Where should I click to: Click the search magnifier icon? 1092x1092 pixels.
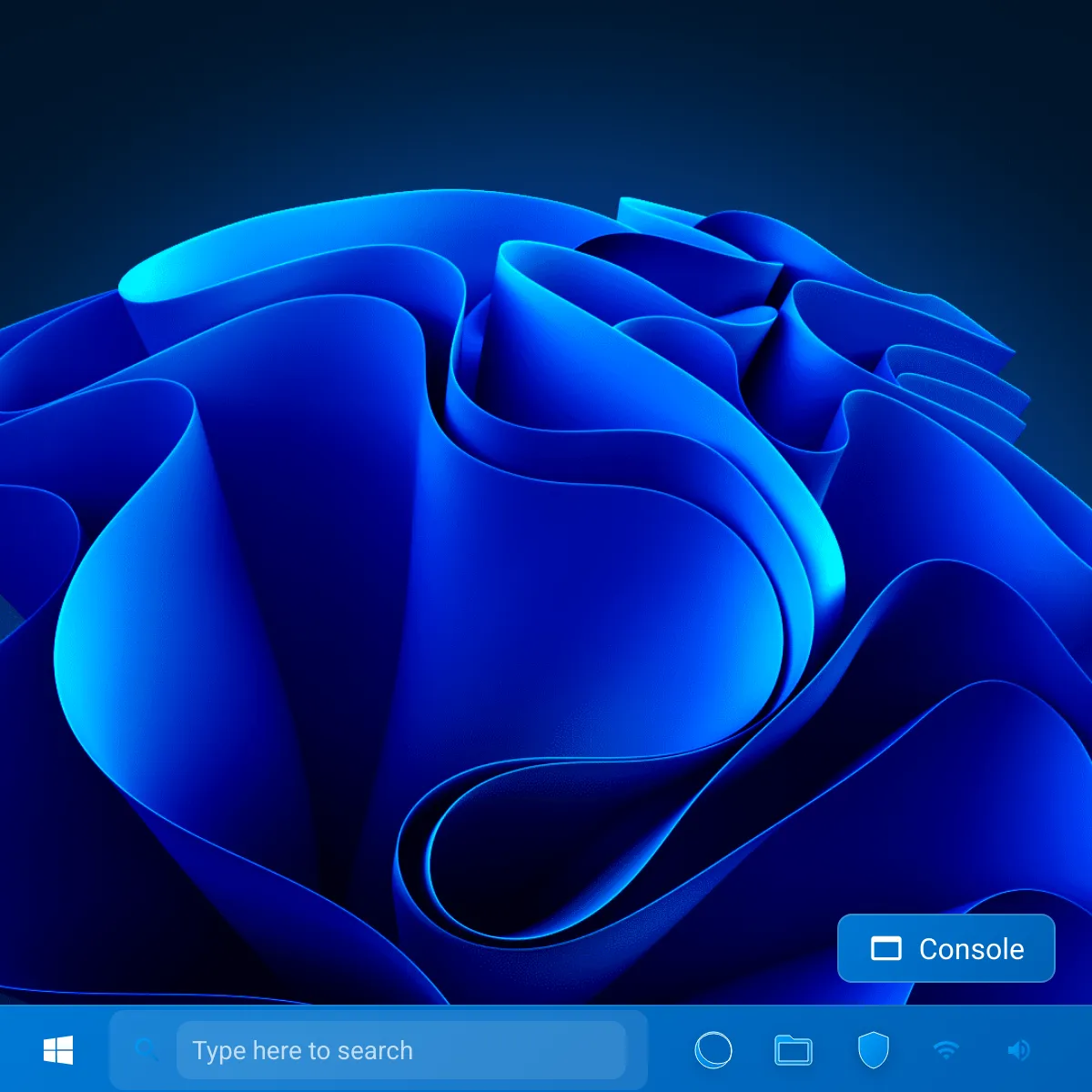146,1050
